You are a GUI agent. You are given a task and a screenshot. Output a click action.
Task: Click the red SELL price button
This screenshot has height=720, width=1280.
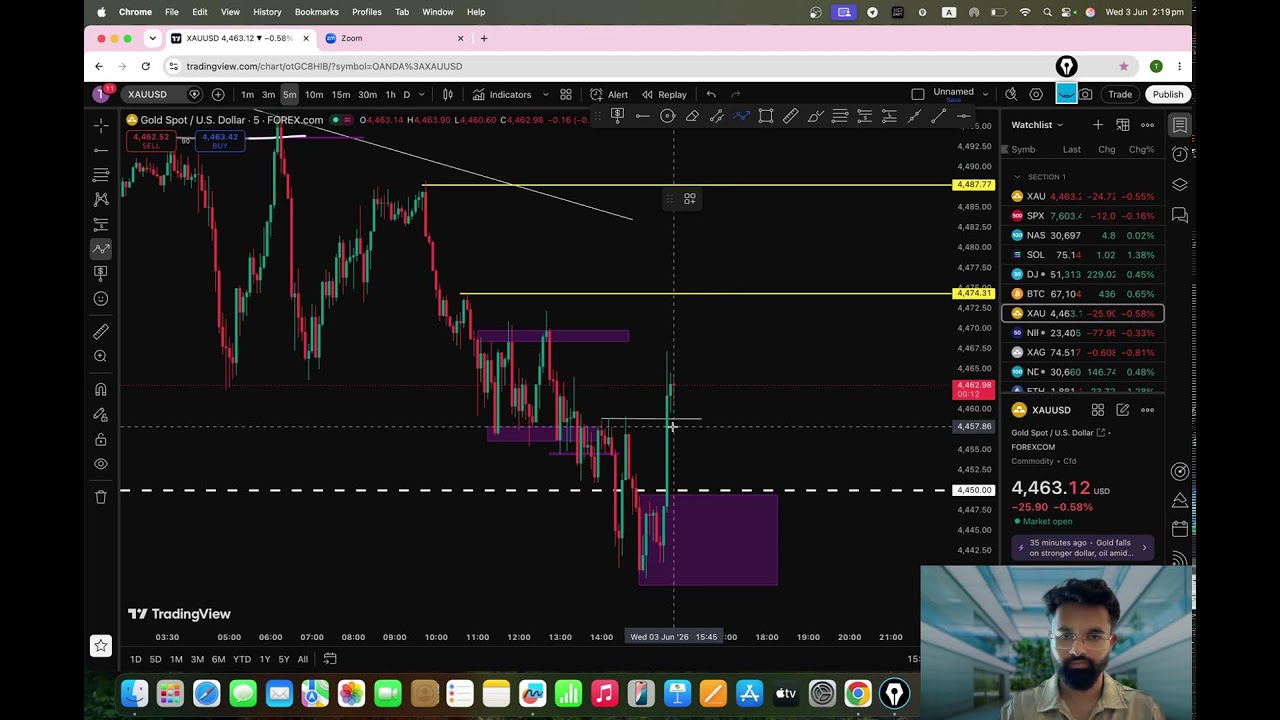click(x=150, y=141)
